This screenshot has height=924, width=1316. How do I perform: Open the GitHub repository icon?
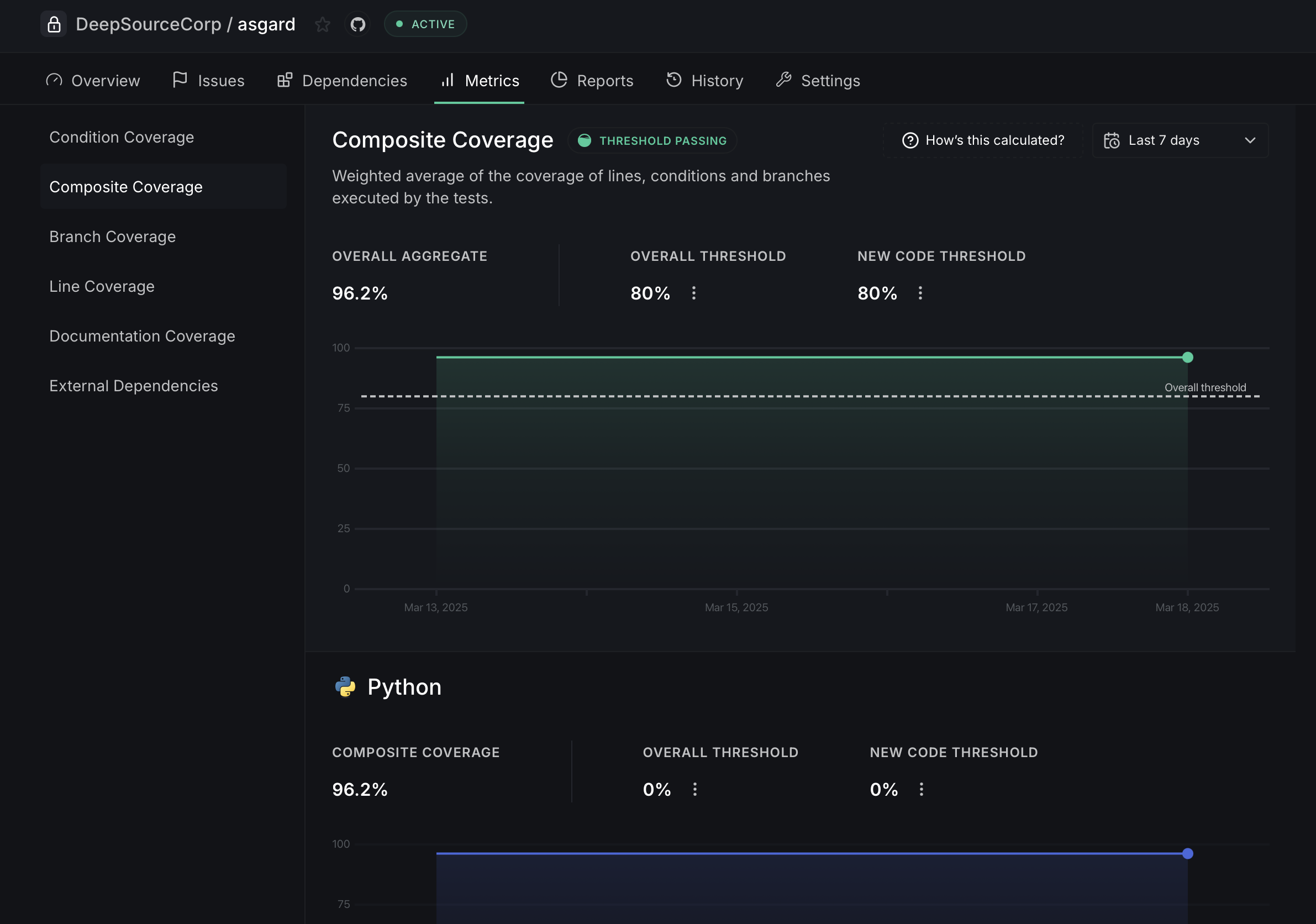point(357,24)
